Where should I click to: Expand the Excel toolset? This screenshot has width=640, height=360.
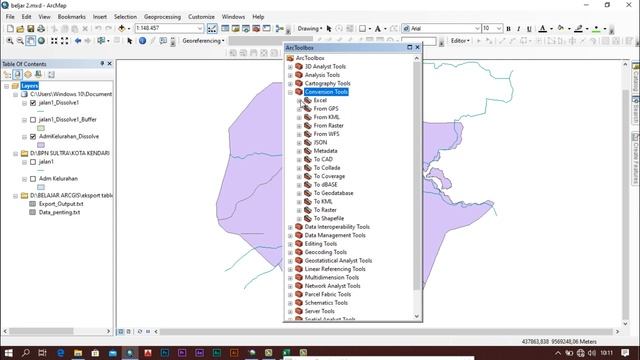pyautogui.click(x=299, y=100)
